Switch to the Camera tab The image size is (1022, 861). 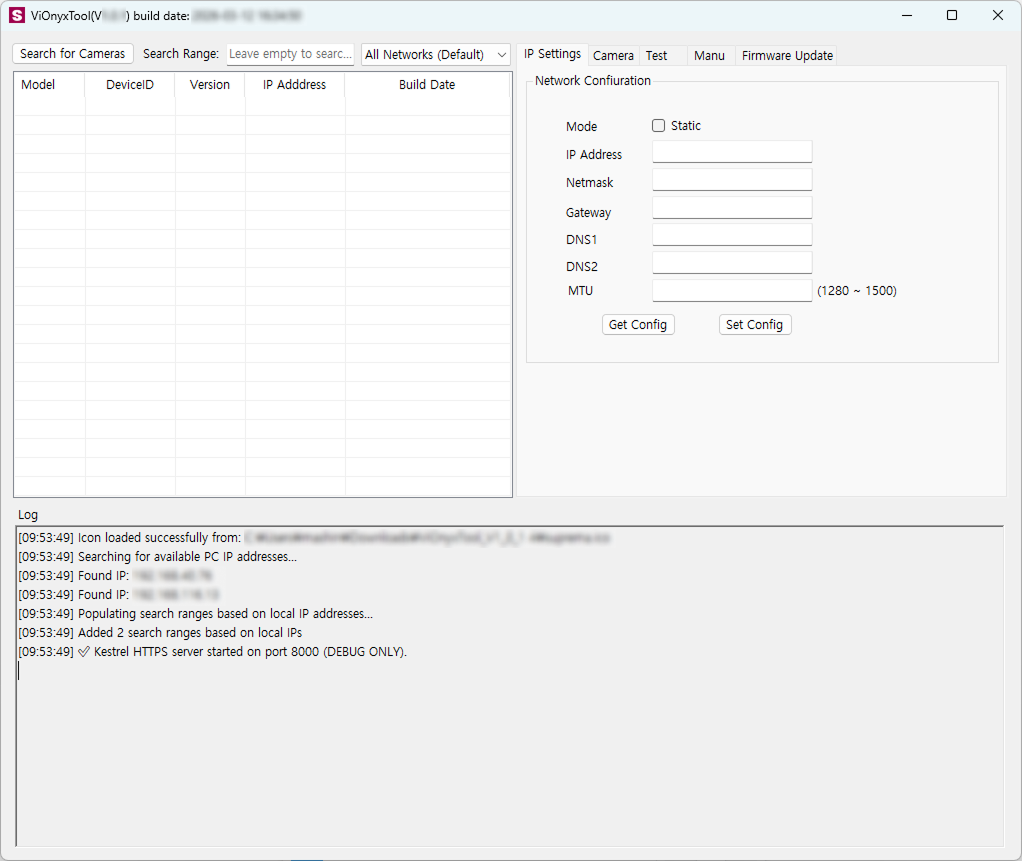pyautogui.click(x=613, y=56)
